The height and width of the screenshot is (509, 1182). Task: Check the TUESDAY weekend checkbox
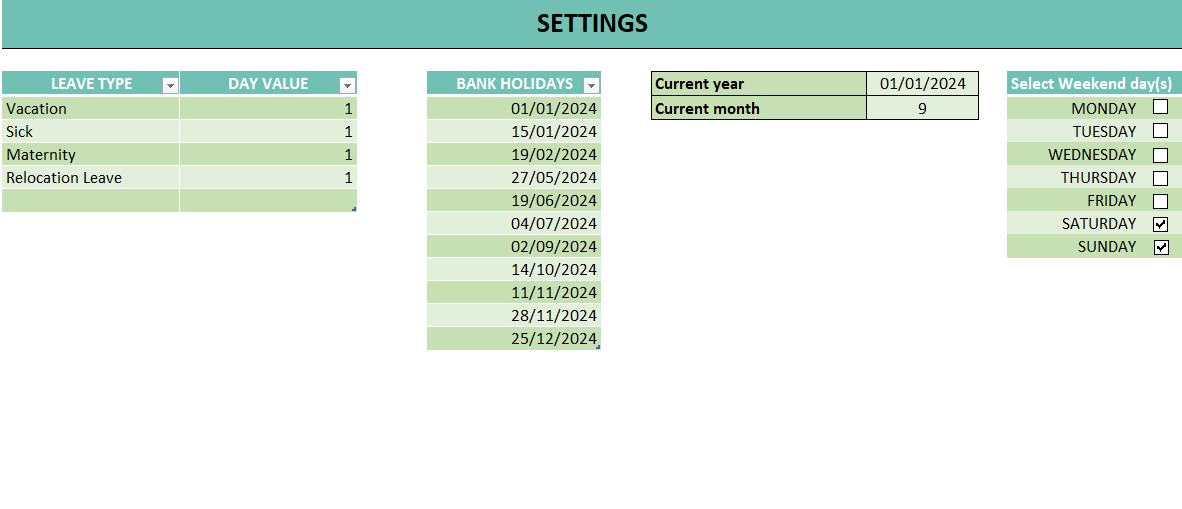tap(1161, 130)
